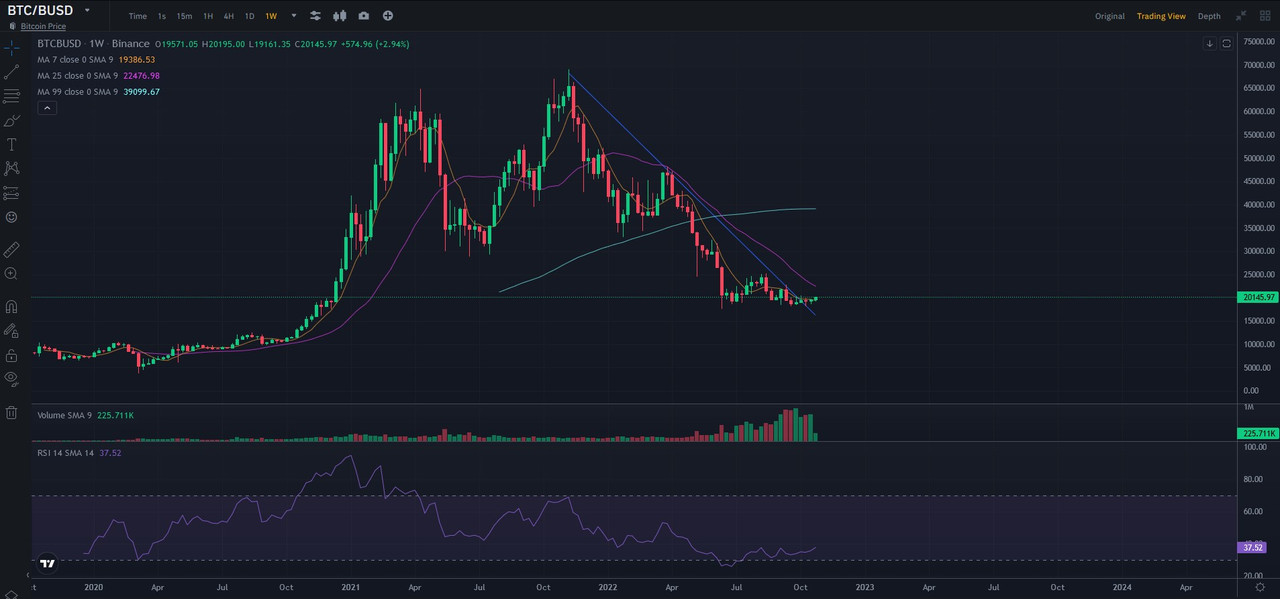This screenshot has height=599, width=1280.
Task: Select the Volume SMA 9 legend
Action: pyautogui.click(x=85, y=414)
